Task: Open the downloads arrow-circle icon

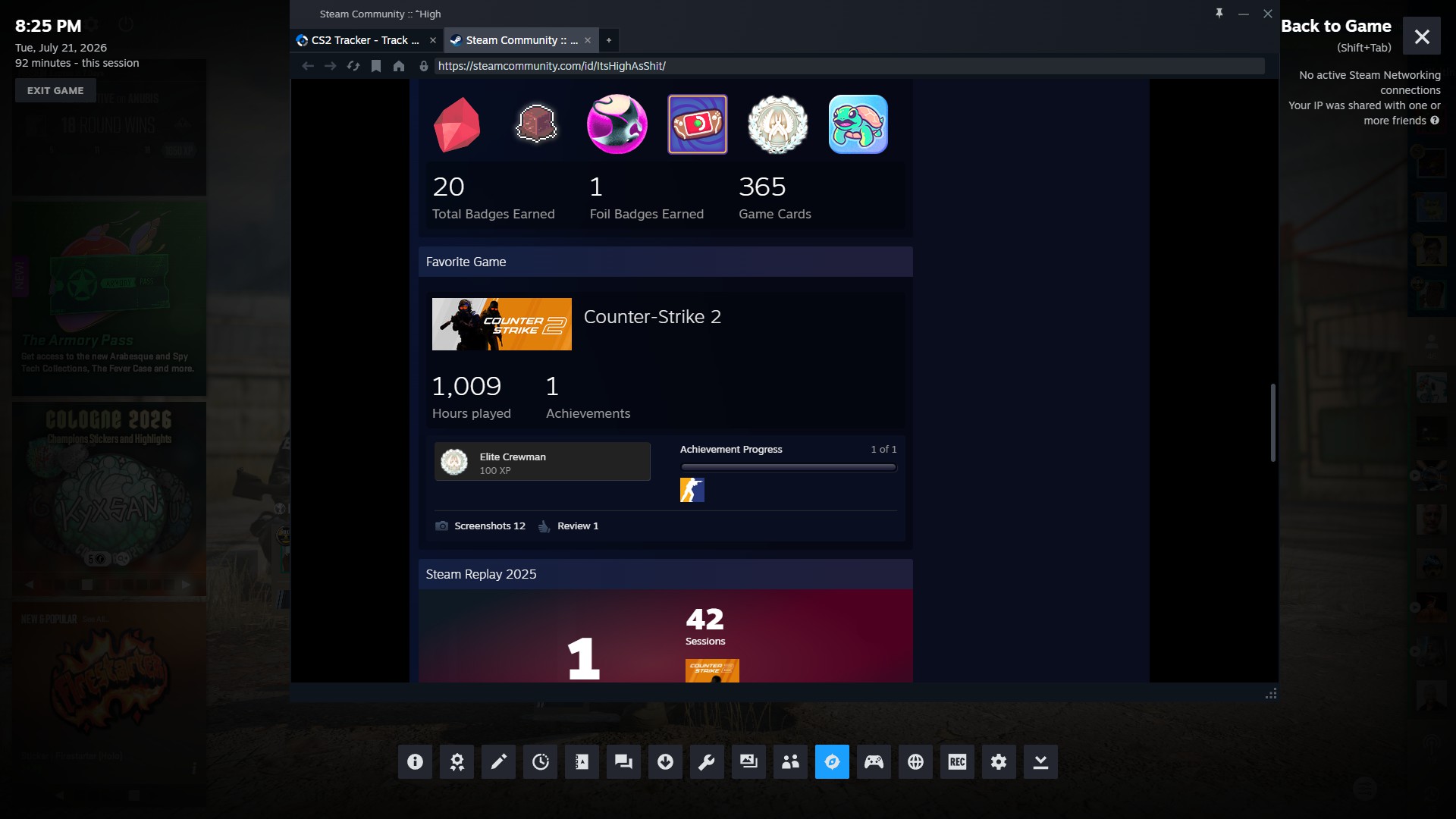Action: click(x=665, y=761)
